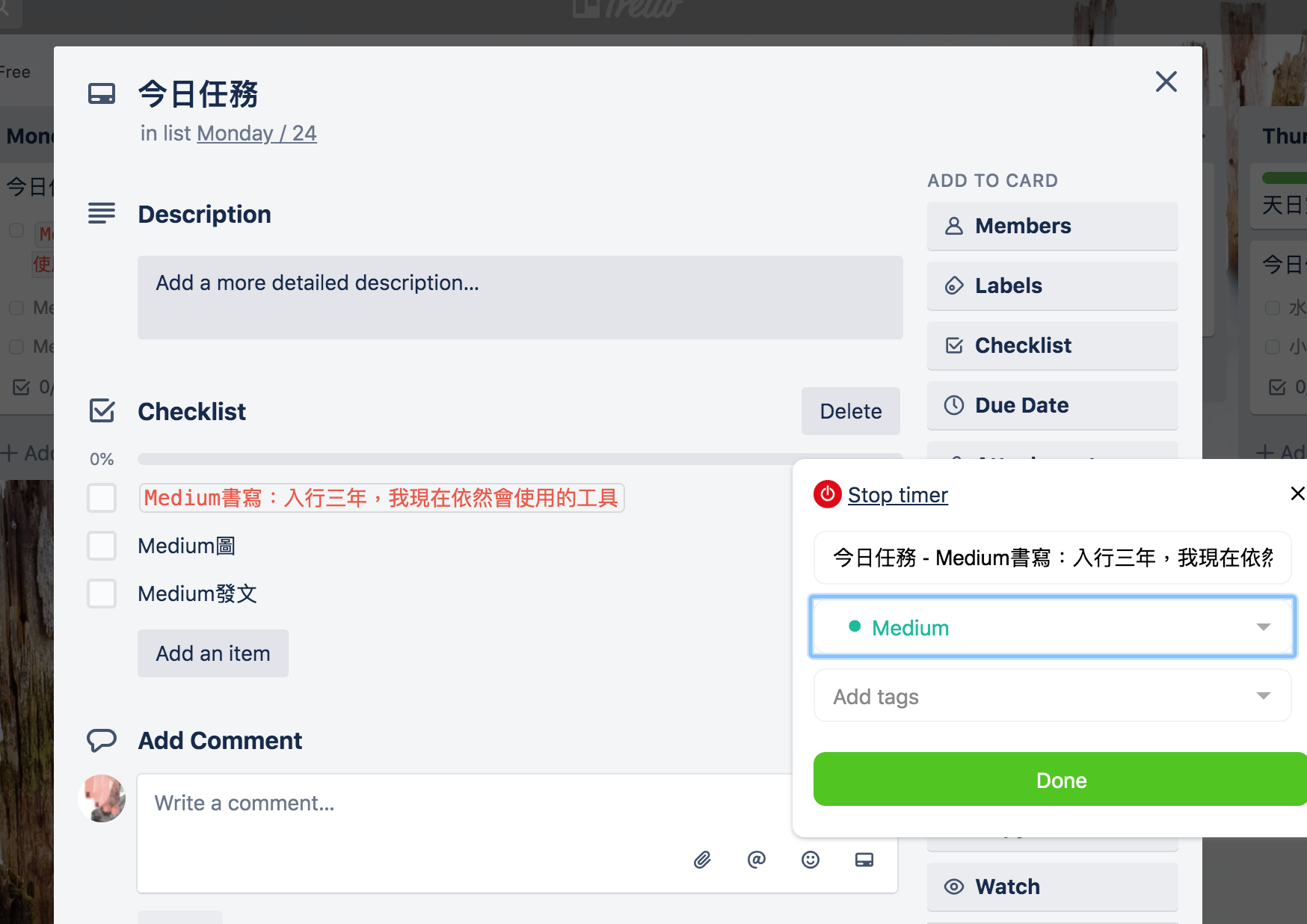1307x924 pixels.
Task: Click the emoji smiley icon in comment box
Action: tap(811, 860)
